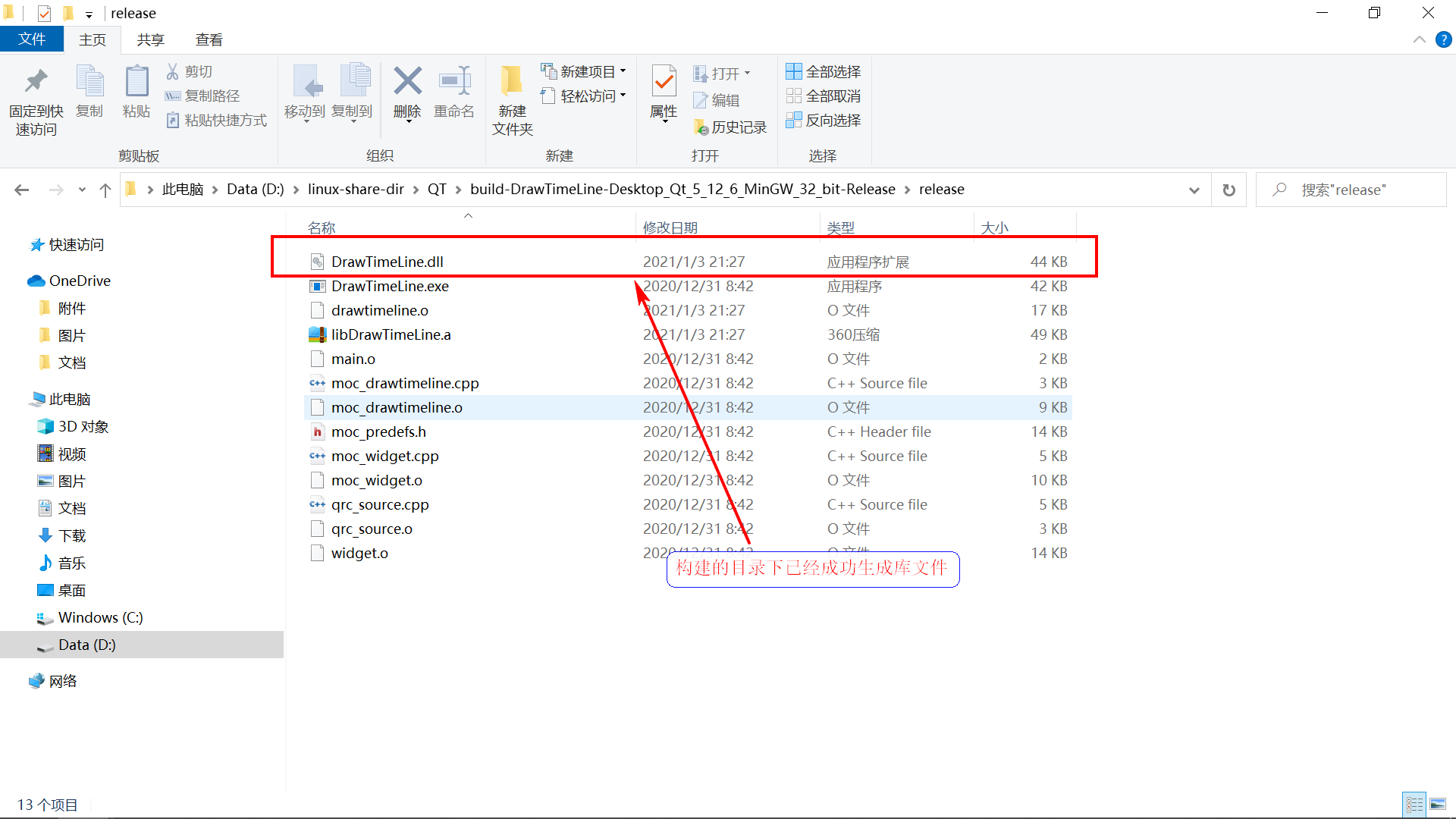Expand the address bar history dropdown
This screenshot has height=819, width=1456.
point(1194,190)
